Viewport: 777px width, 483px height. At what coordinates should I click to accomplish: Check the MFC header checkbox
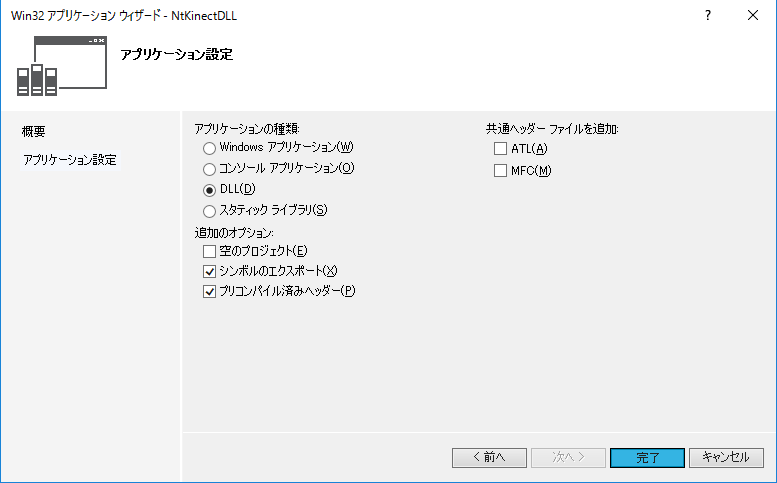click(x=500, y=170)
